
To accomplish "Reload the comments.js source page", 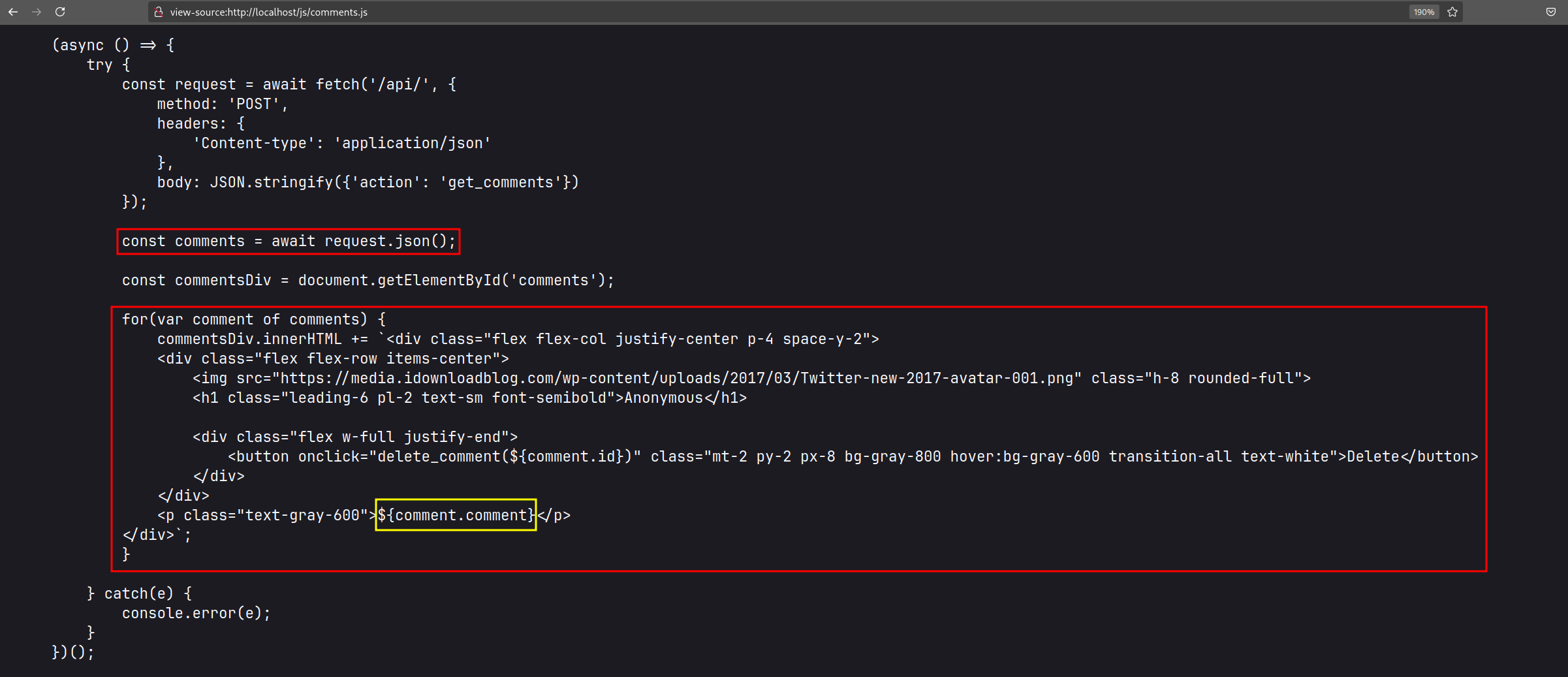I will 60,12.
